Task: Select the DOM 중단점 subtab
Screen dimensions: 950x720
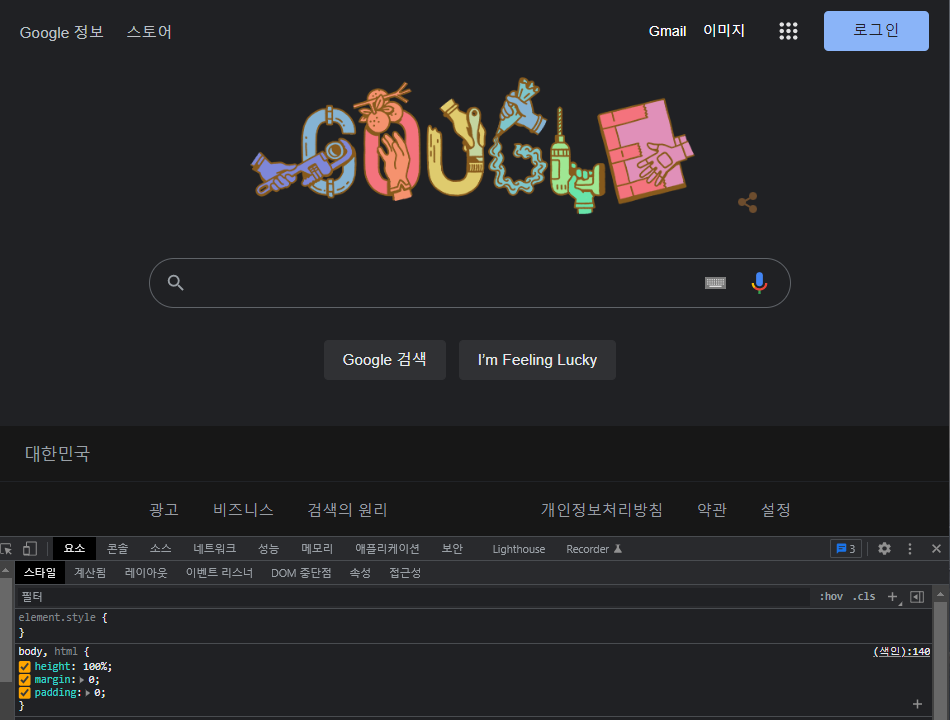Action: [x=301, y=573]
